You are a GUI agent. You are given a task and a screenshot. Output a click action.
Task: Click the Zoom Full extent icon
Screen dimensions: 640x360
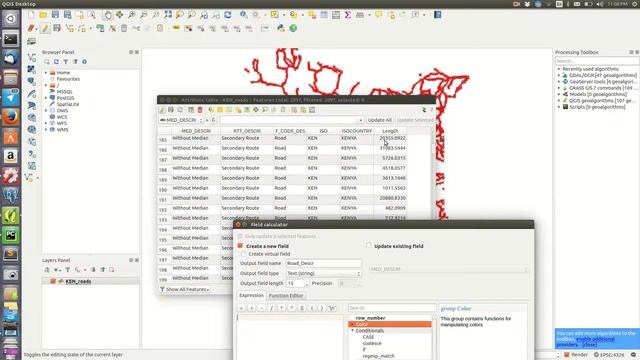[168, 15]
